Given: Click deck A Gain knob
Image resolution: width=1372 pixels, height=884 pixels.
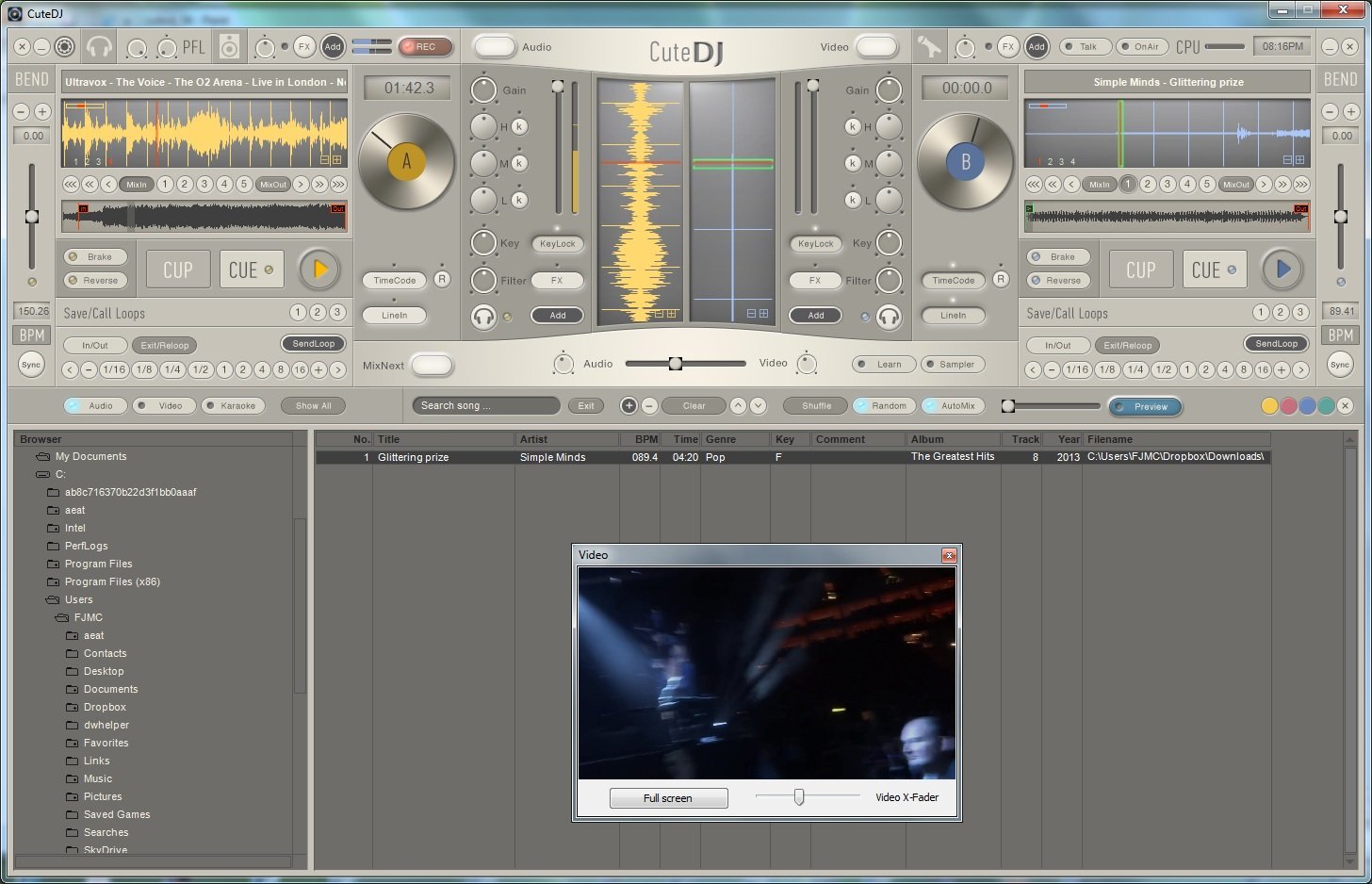Looking at the screenshot, I should [483, 90].
